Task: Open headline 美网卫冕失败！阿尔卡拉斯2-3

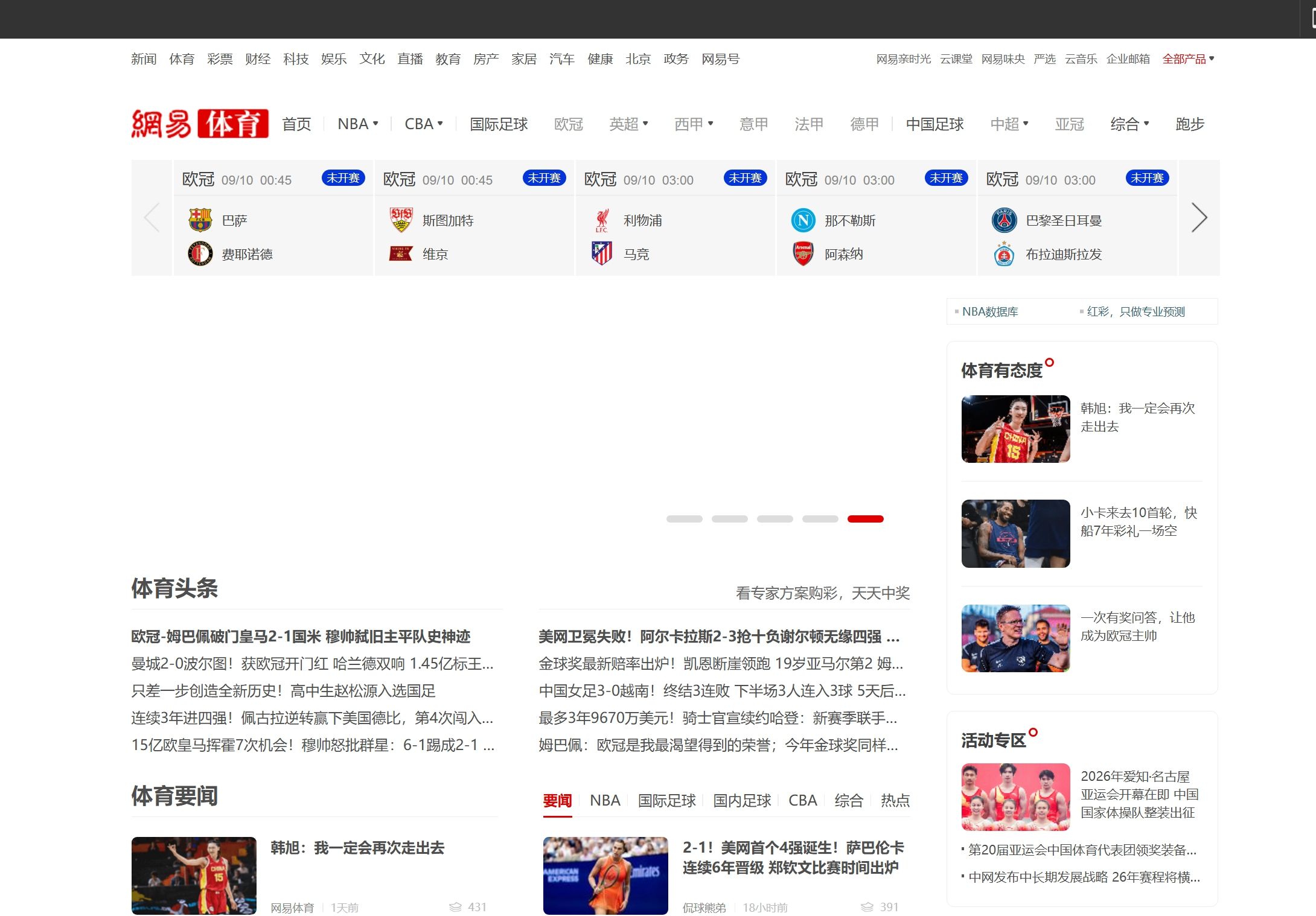Action: tap(719, 637)
